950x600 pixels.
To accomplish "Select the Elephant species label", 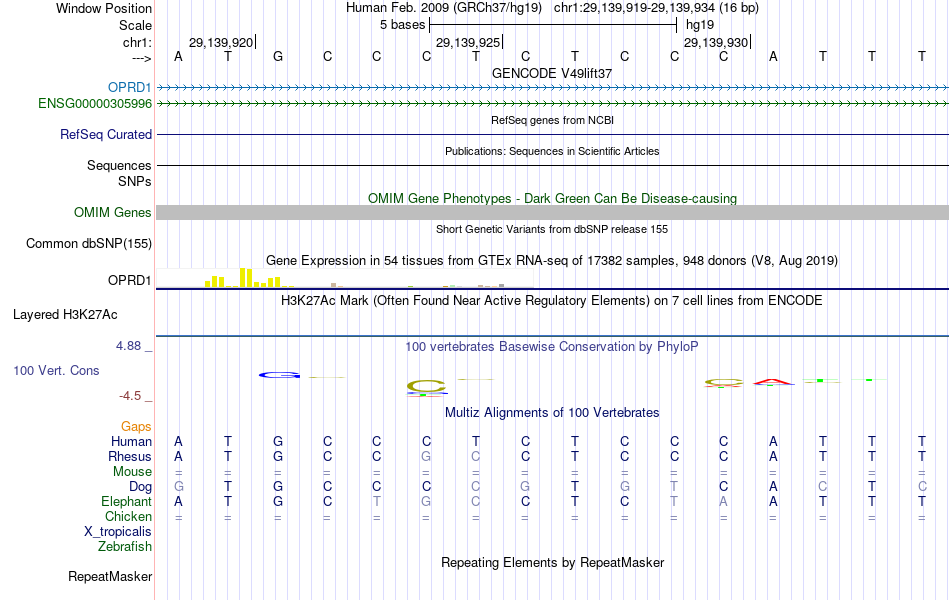I will click(x=127, y=502).
